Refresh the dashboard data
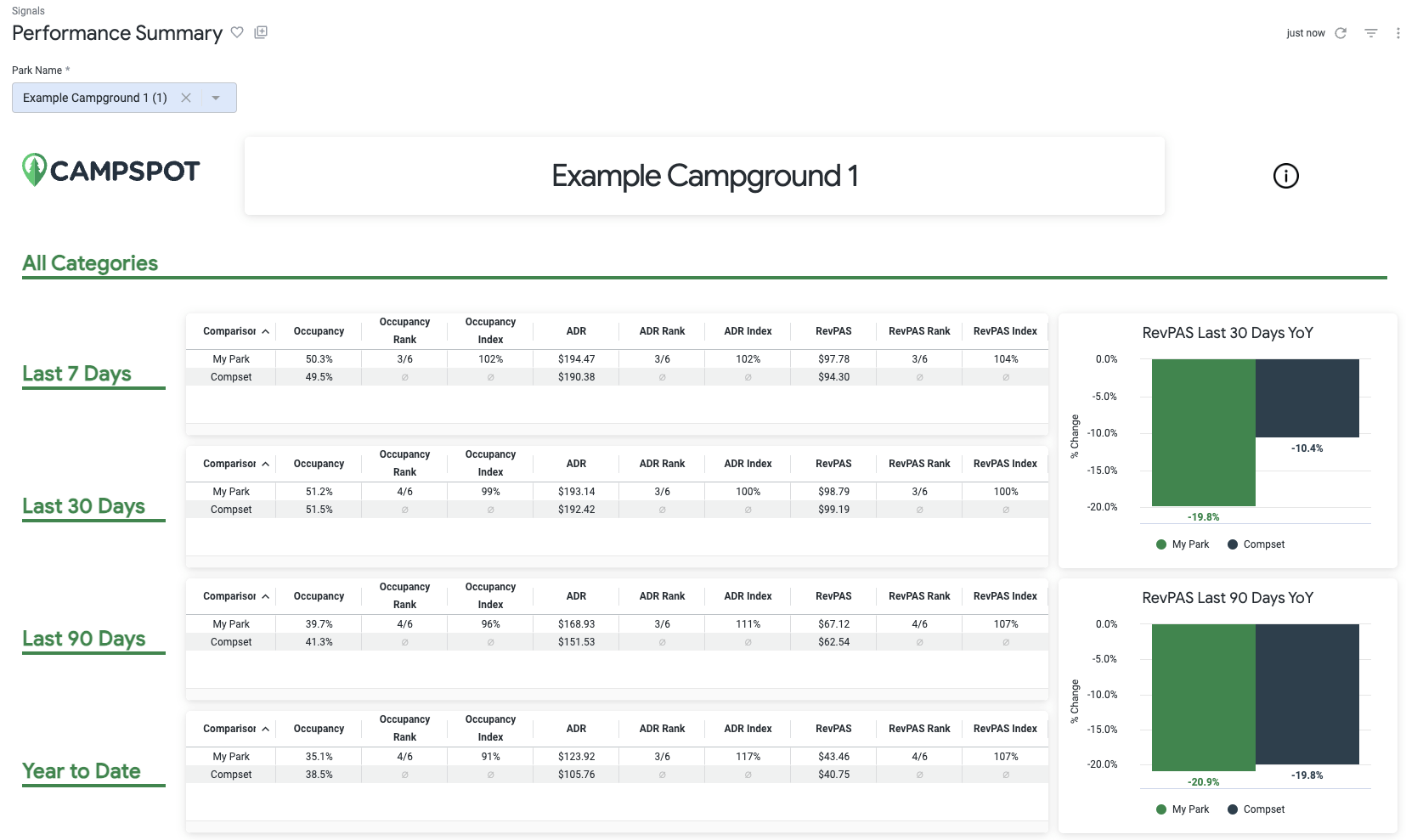The image size is (1406, 840). tap(1341, 32)
